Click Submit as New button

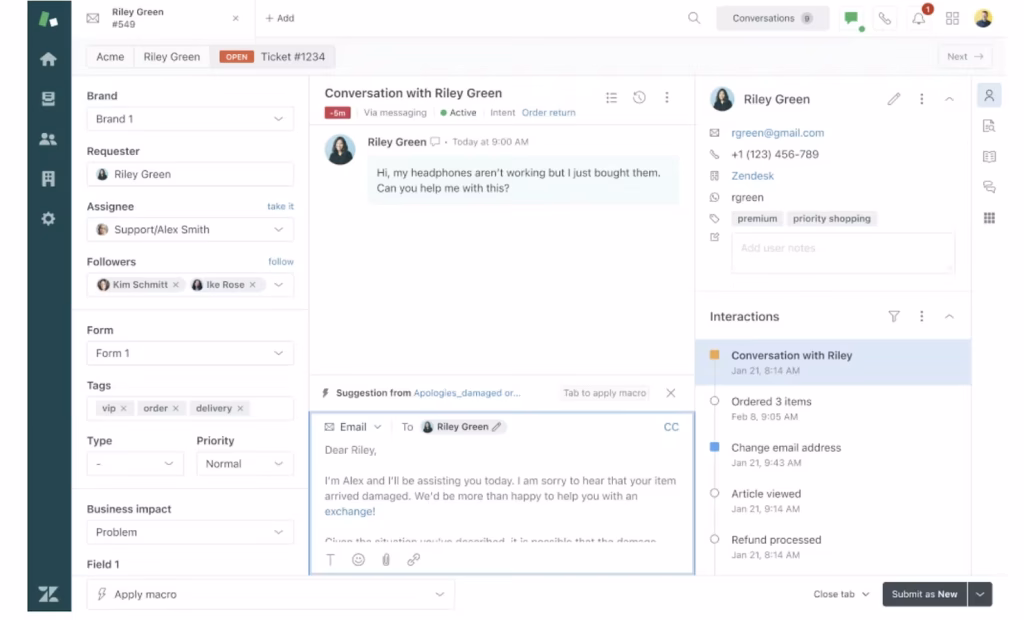tap(924, 594)
